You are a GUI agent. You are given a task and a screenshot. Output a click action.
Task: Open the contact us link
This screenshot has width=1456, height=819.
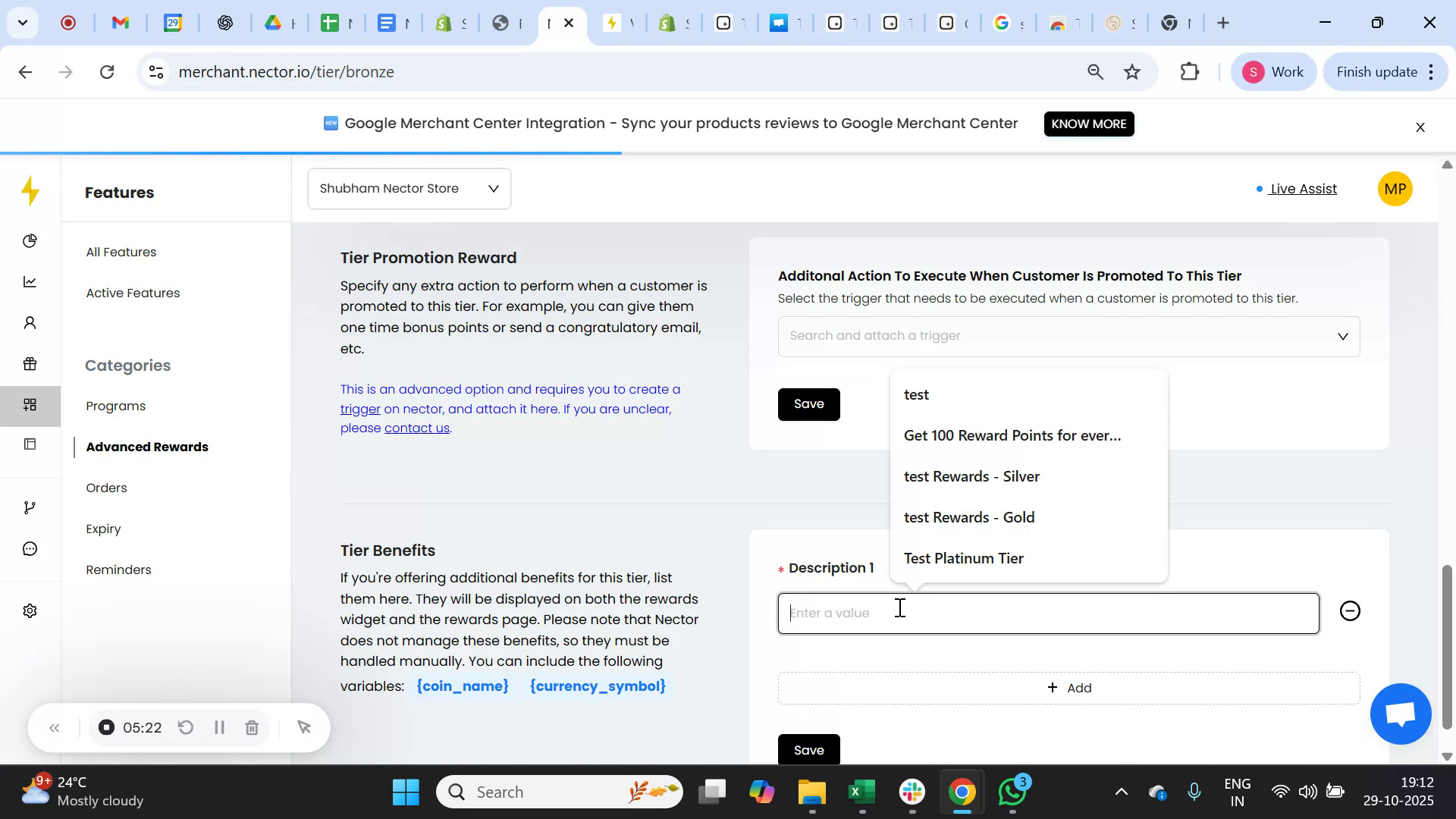(417, 427)
